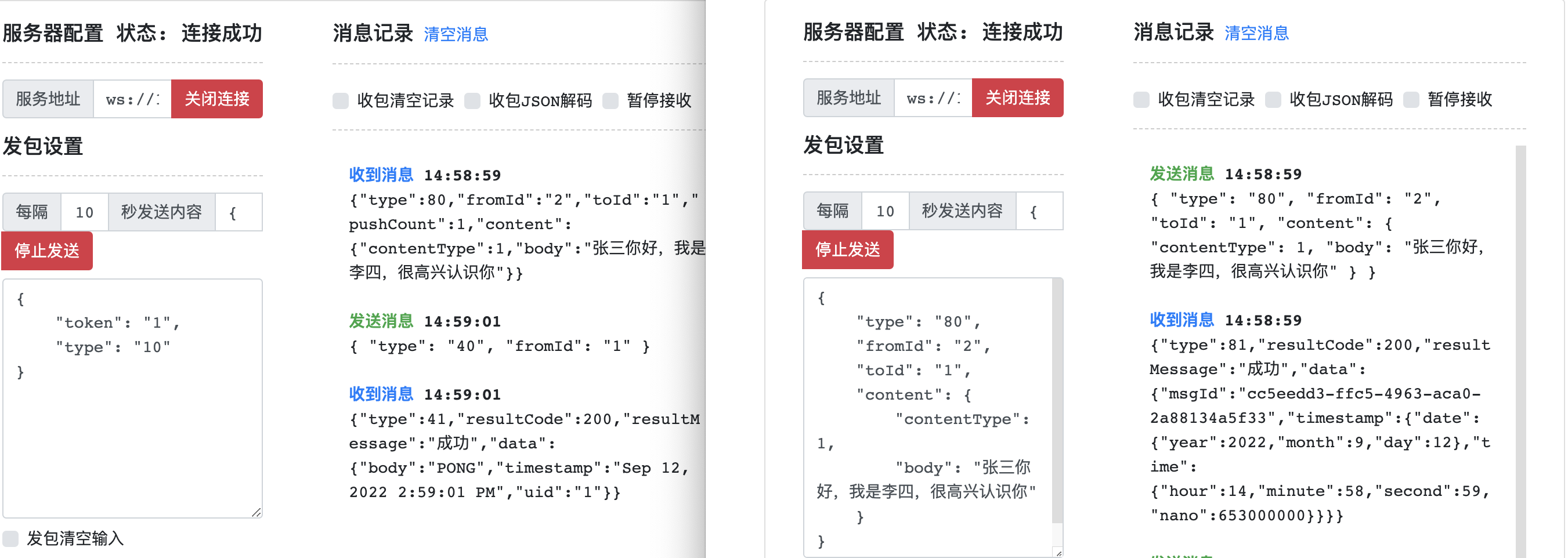Screen dimensions: 1568x558
Task: Click 停止发送 button in right window
Action: click(847, 249)
